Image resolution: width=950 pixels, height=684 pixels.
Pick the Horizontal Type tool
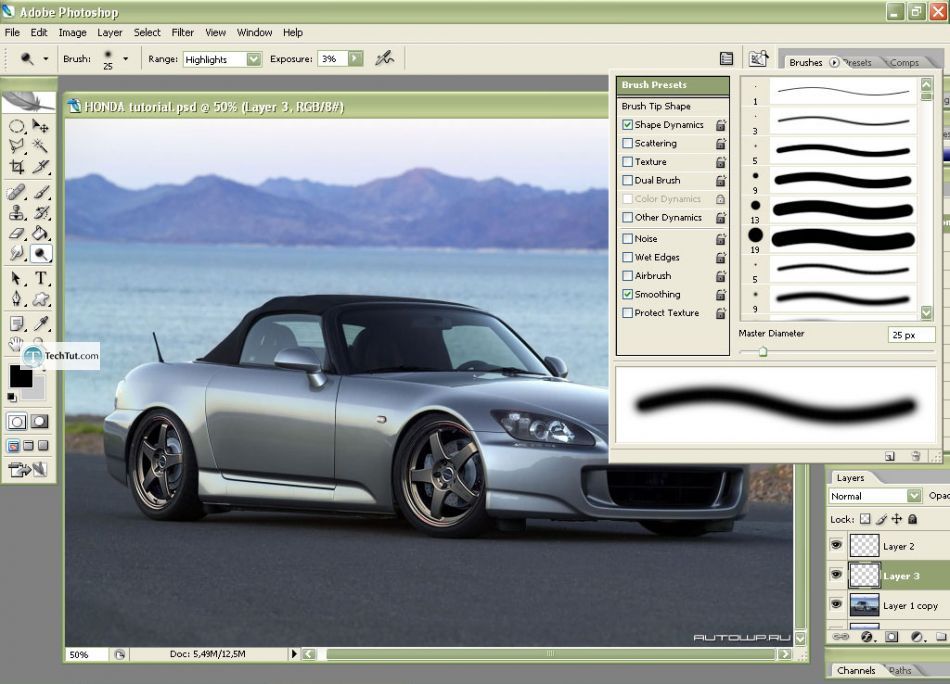[41, 278]
